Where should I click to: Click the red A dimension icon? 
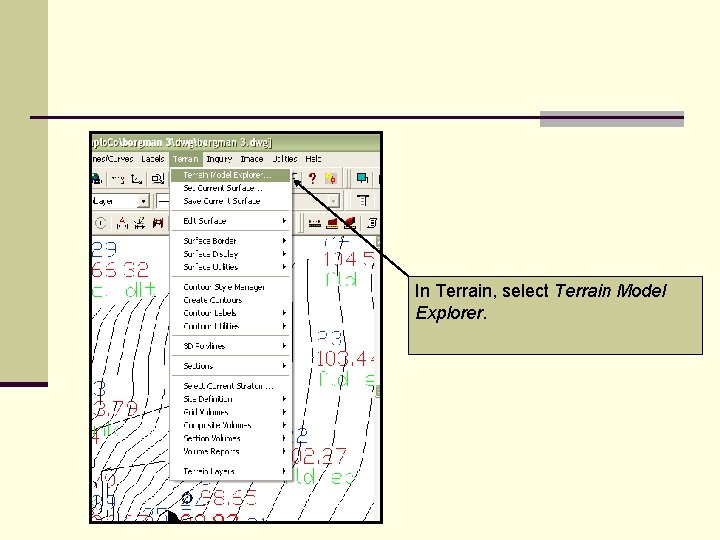click(122, 223)
